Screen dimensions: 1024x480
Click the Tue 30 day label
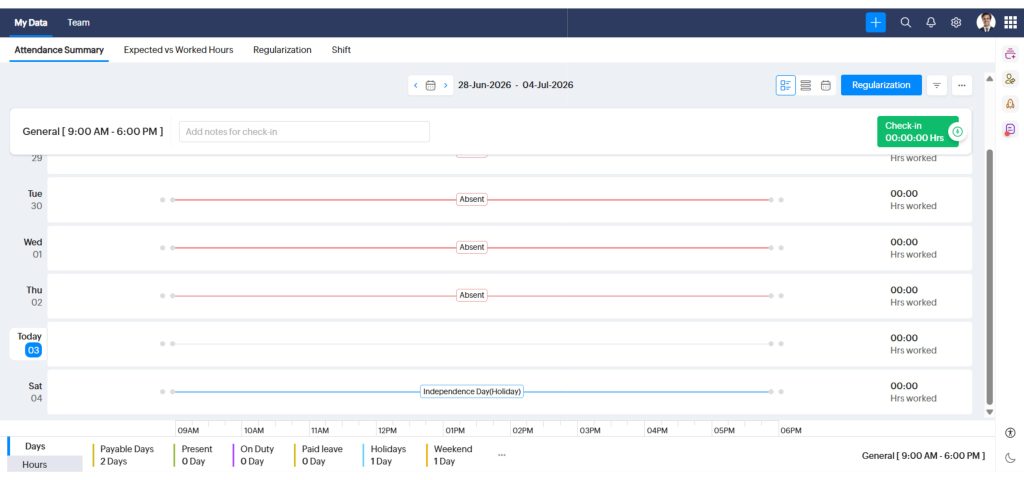point(35,199)
